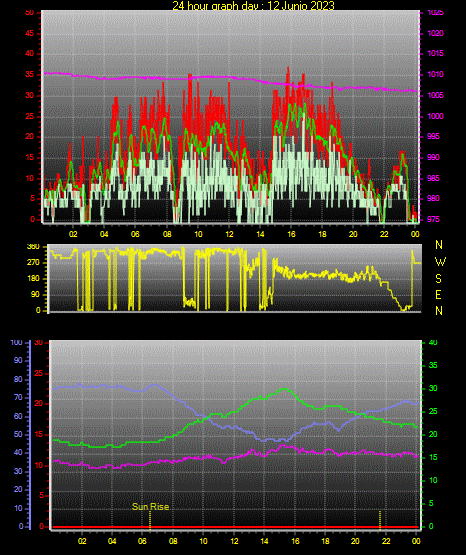Click hour "10" under the temperature chart
466x555 pixels.
point(203,541)
